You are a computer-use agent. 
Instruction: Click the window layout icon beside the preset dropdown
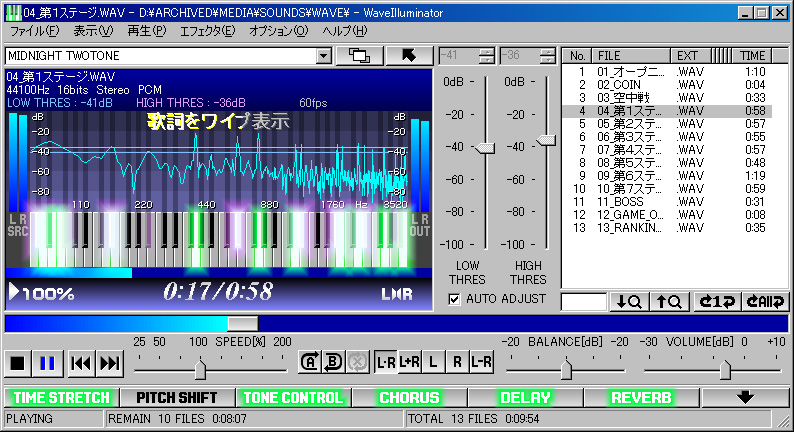(x=360, y=56)
